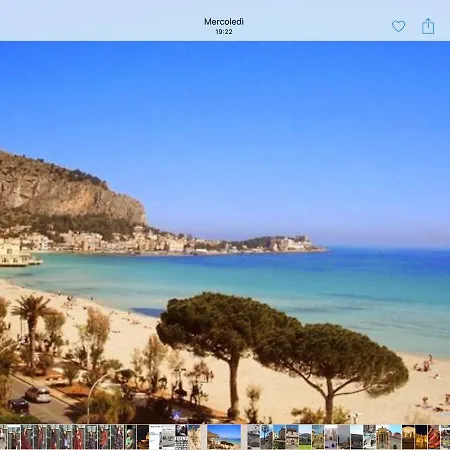The image size is (450, 450).
Task: Open the photo collage thumbnail
Action: tap(369, 437)
